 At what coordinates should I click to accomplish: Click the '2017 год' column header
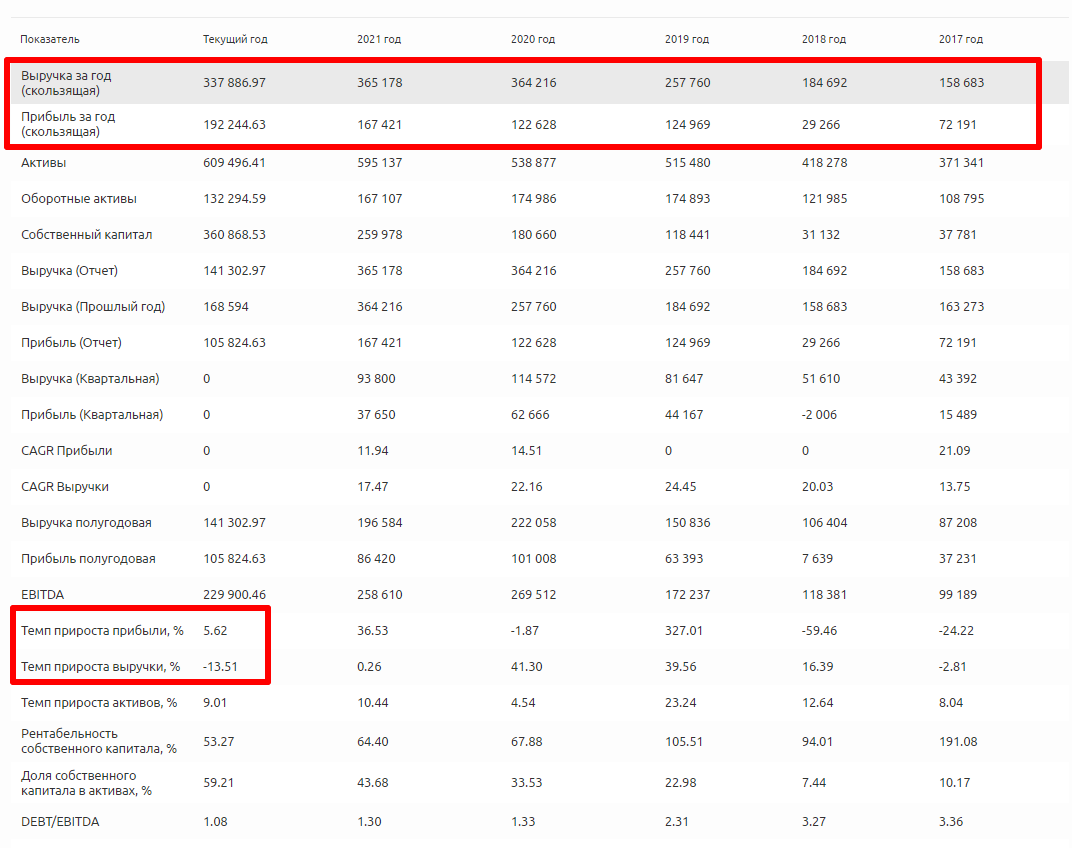click(x=961, y=39)
